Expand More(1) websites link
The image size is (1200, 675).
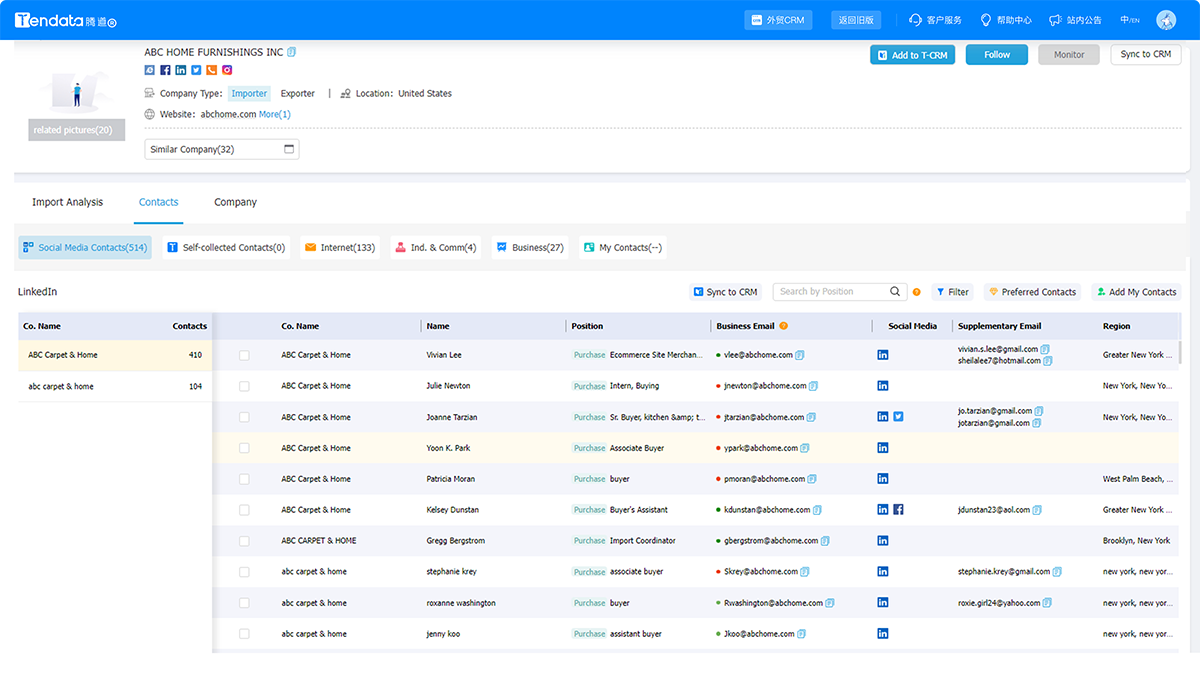point(275,114)
